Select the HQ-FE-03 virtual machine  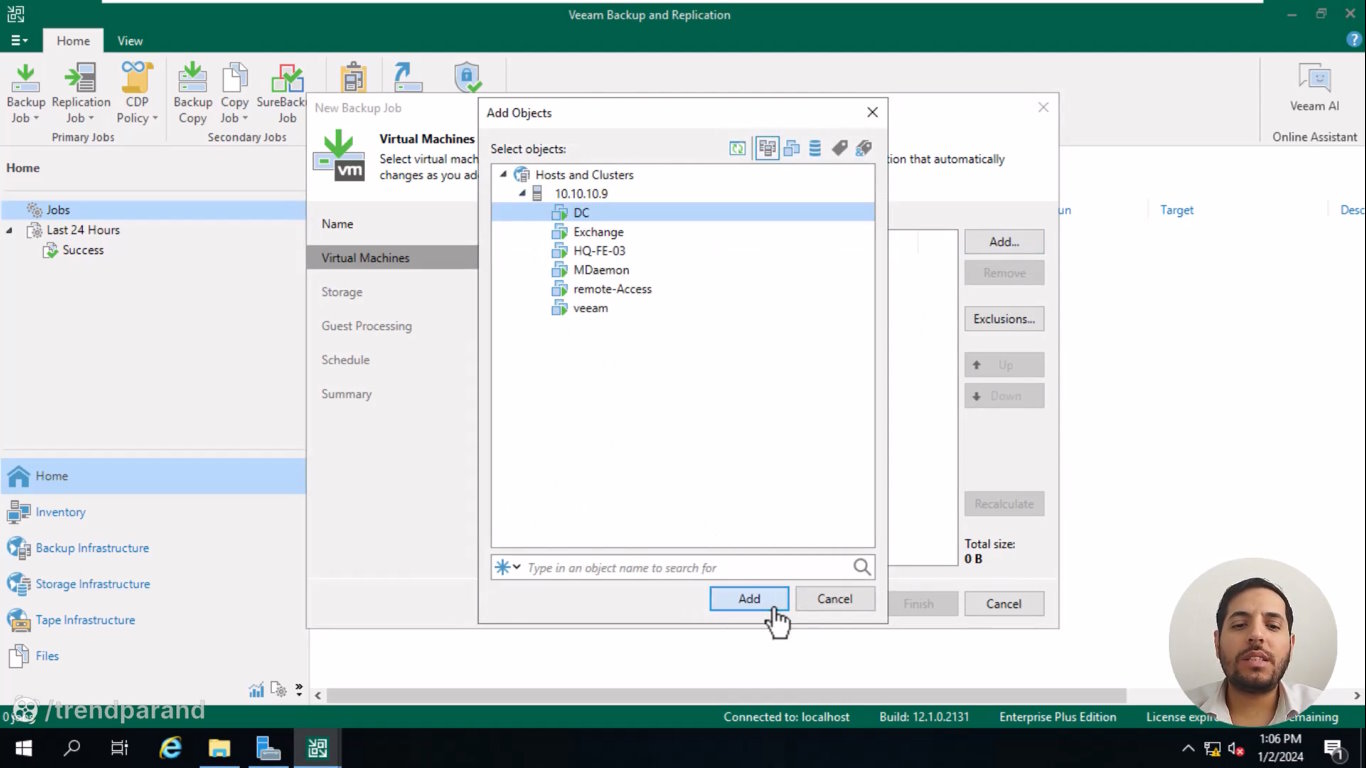coord(599,251)
